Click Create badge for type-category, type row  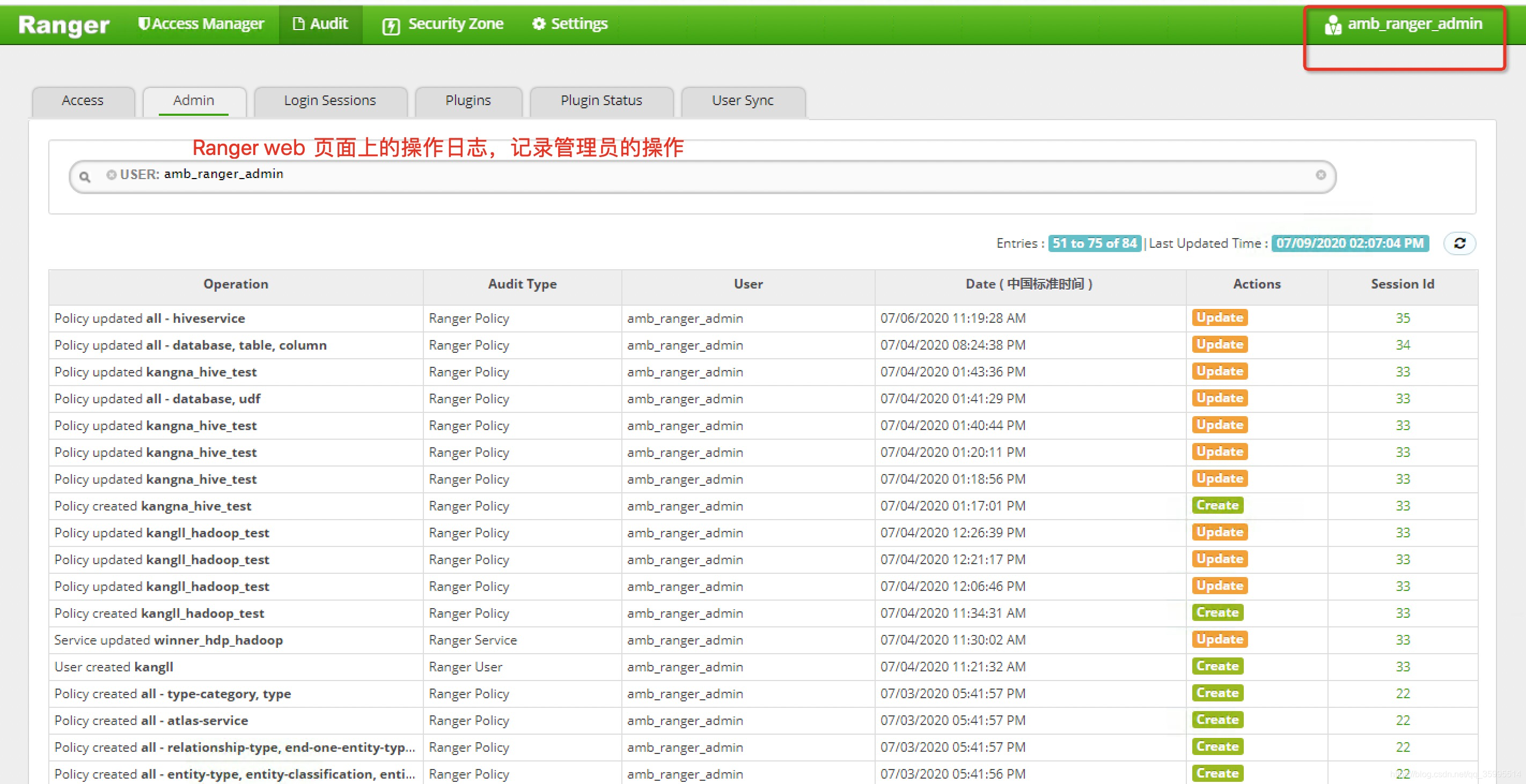1217,693
